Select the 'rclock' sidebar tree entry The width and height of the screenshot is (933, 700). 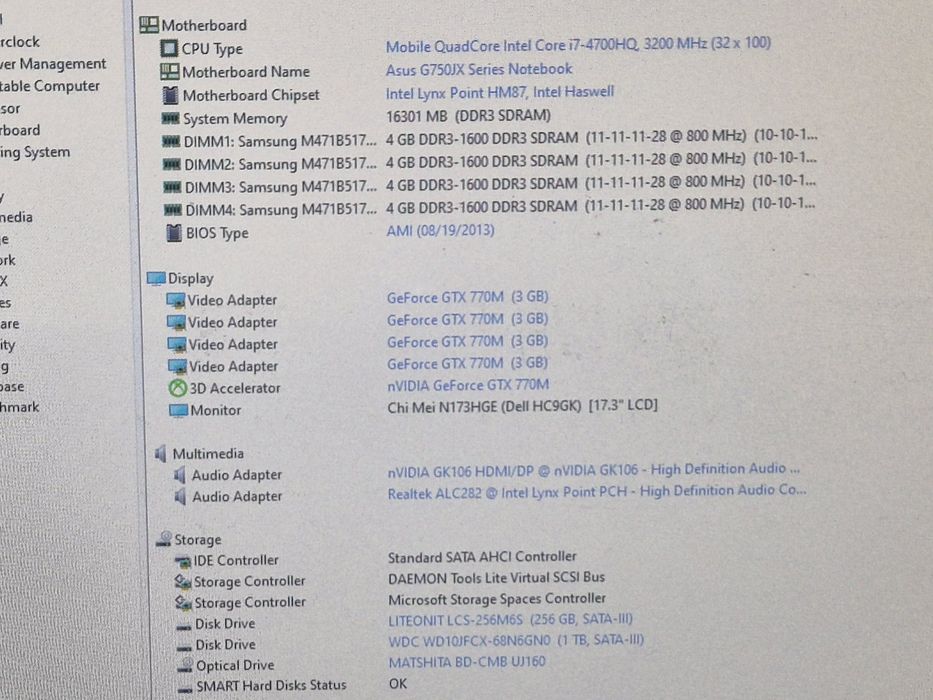(20, 42)
